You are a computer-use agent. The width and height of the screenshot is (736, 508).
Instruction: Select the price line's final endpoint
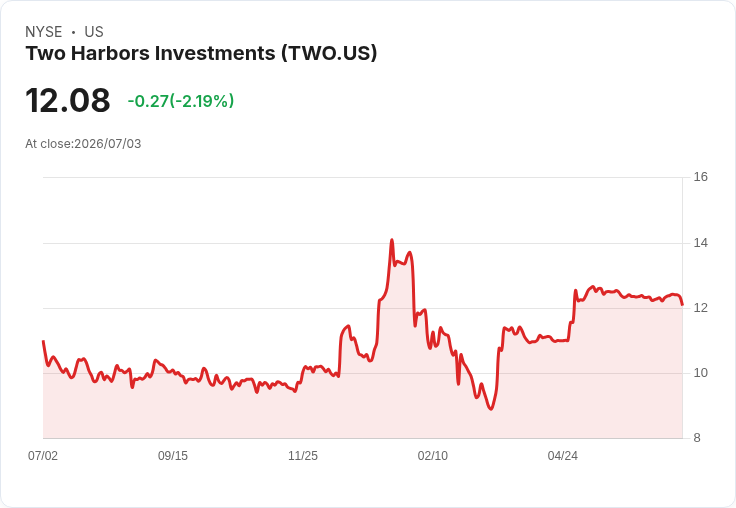click(x=682, y=305)
